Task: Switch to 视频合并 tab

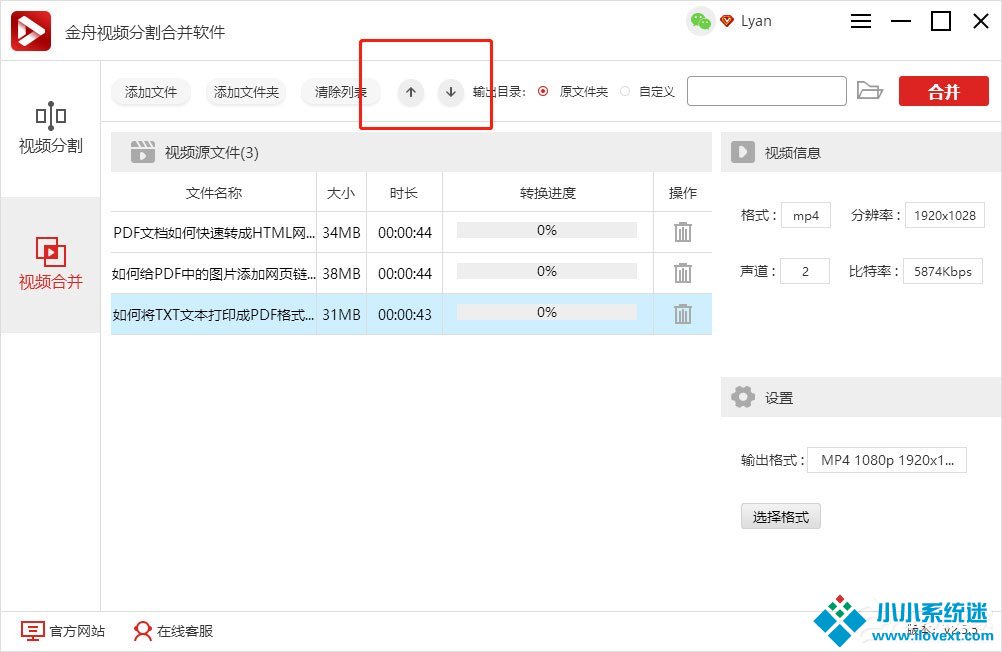Action: [x=50, y=264]
